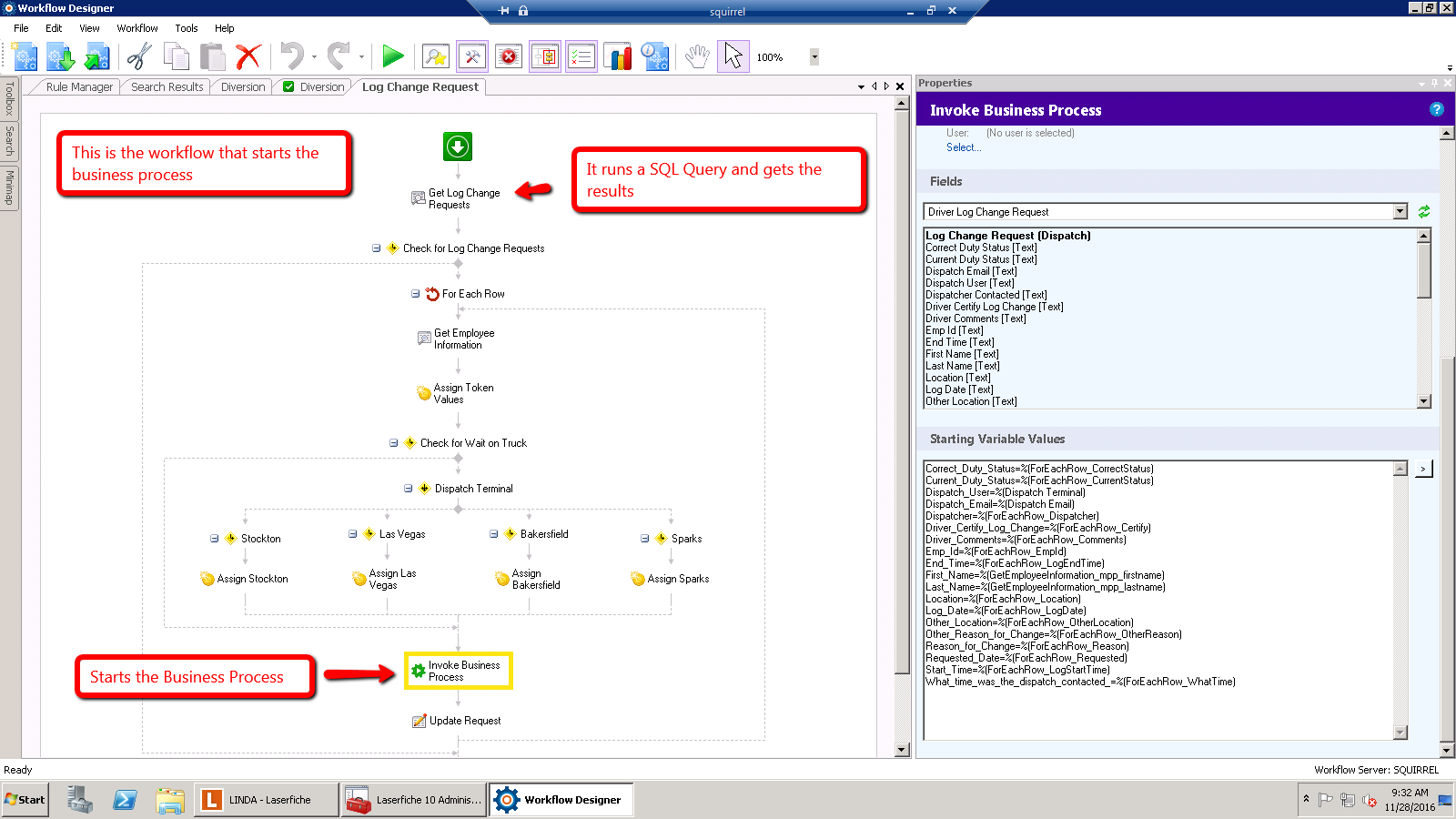
Task: Click the Undo arrow icon
Action: (x=291, y=56)
